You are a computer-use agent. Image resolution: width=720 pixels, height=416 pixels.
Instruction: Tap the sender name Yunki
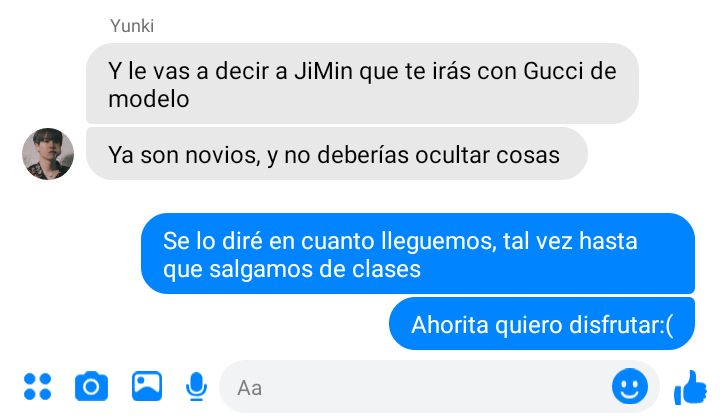click(132, 26)
